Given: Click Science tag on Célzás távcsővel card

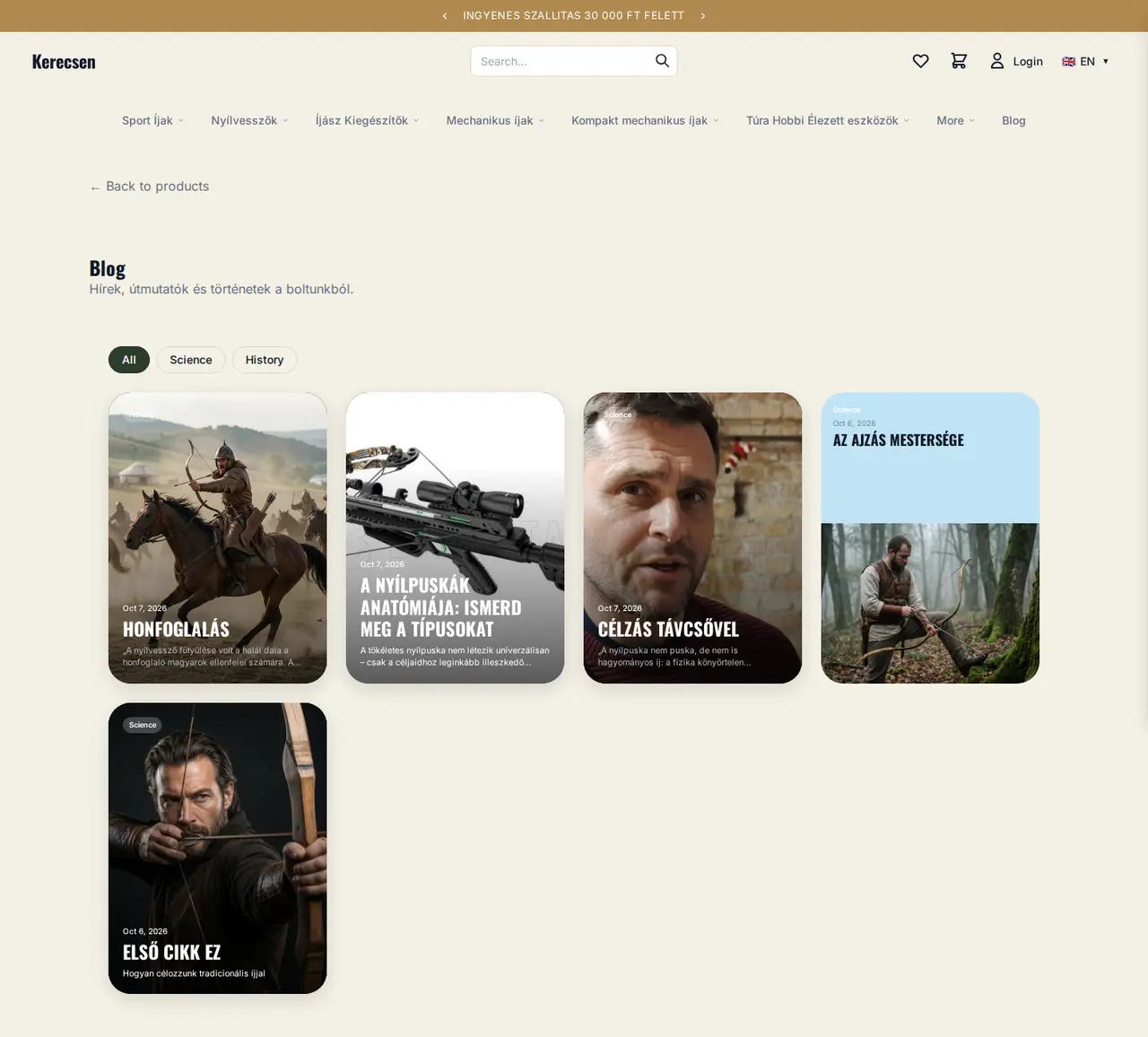Looking at the screenshot, I should (618, 414).
